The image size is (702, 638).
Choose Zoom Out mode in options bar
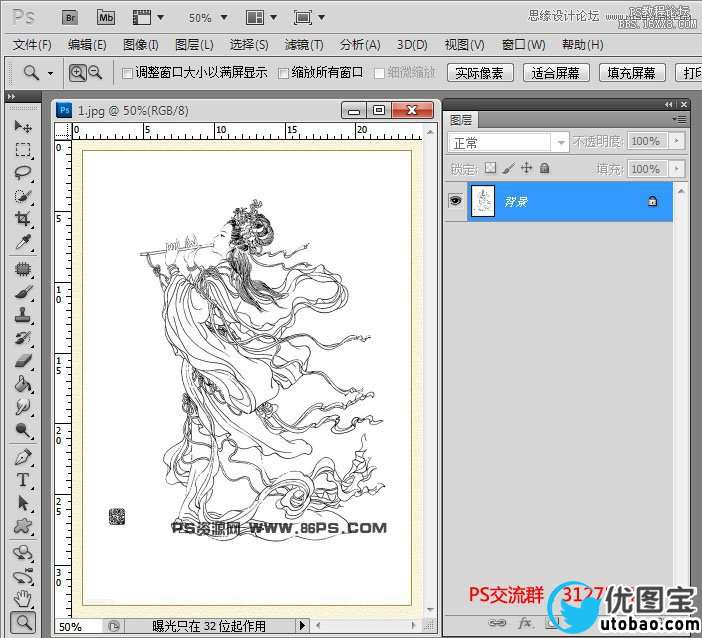tap(95, 72)
